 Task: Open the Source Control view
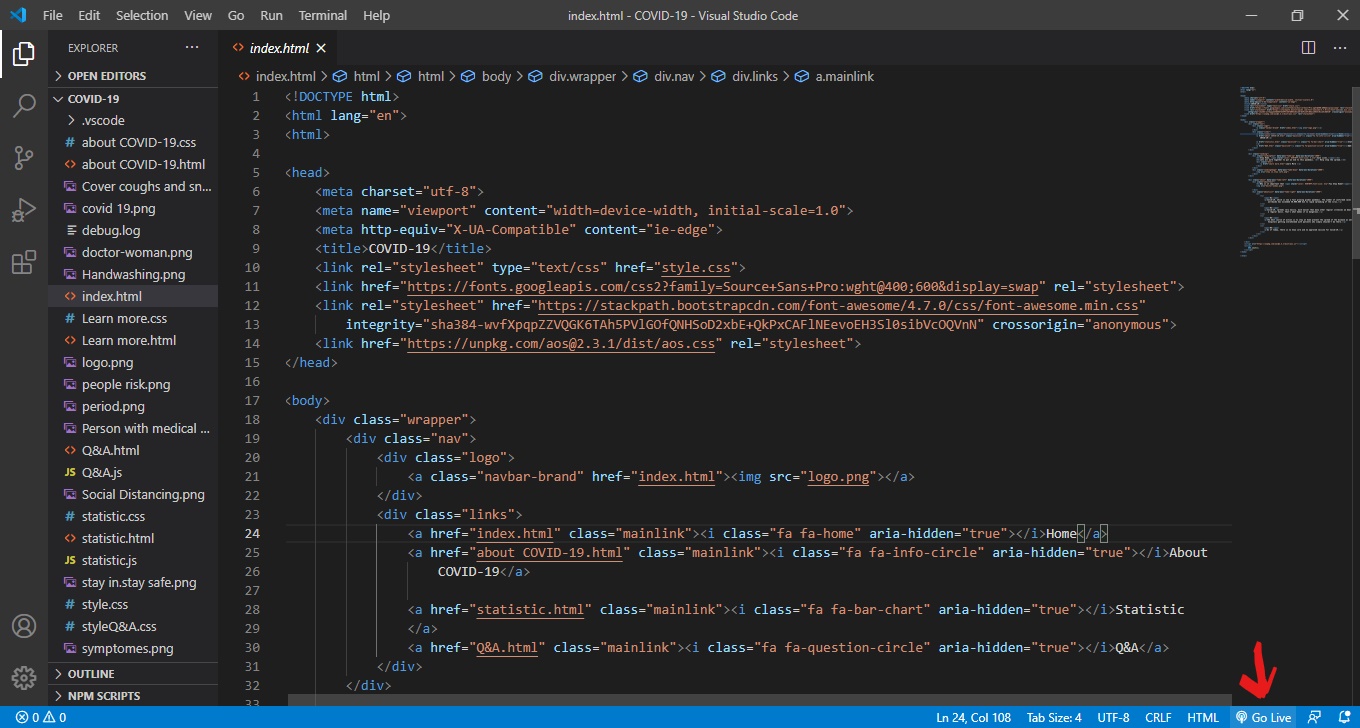pos(22,157)
